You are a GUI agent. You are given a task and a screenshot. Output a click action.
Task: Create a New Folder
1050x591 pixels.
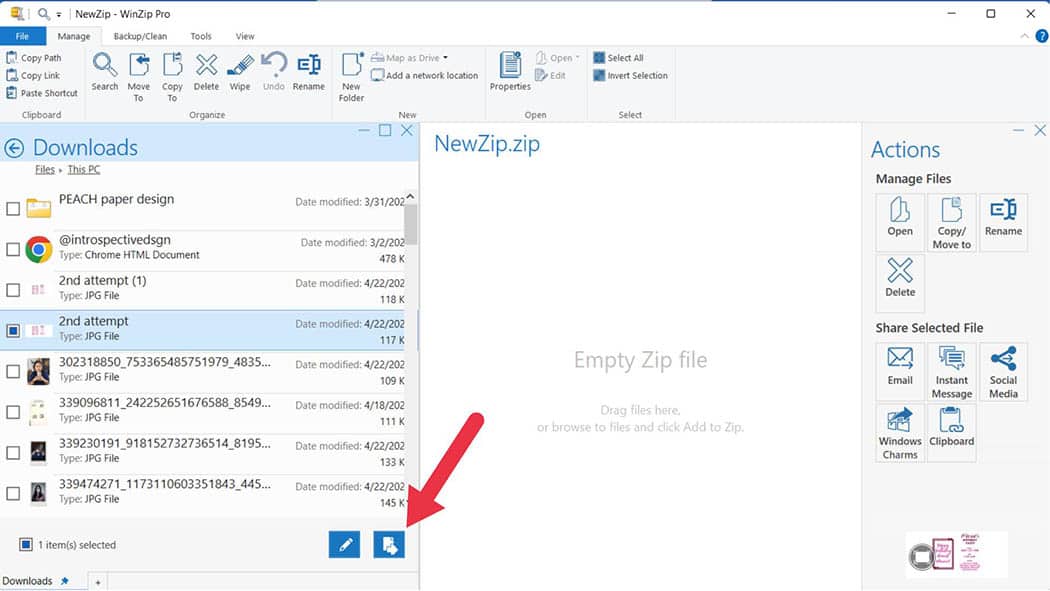coord(351,77)
